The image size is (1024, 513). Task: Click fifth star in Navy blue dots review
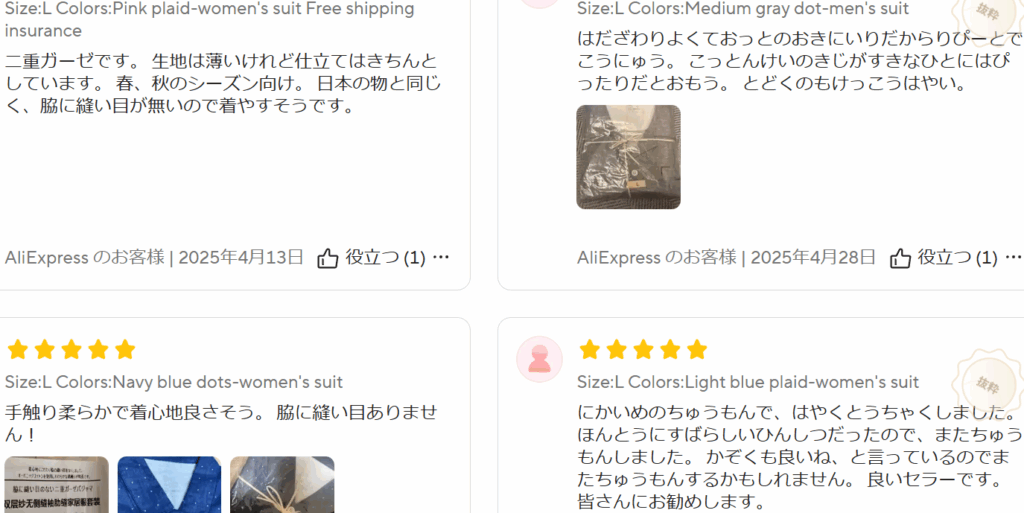[125, 350]
